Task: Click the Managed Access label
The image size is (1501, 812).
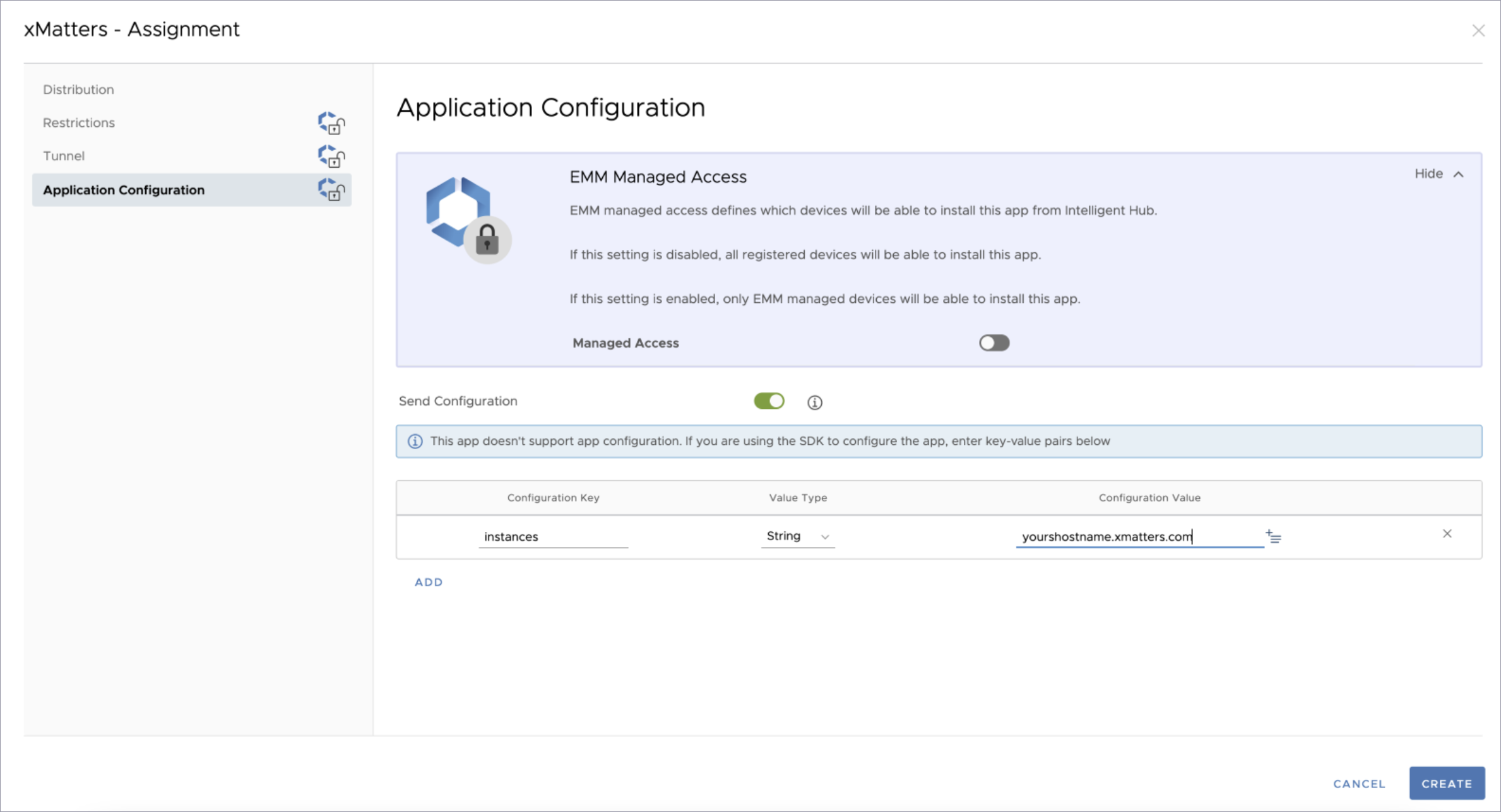Action: pyautogui.click(x=626, y=343)
